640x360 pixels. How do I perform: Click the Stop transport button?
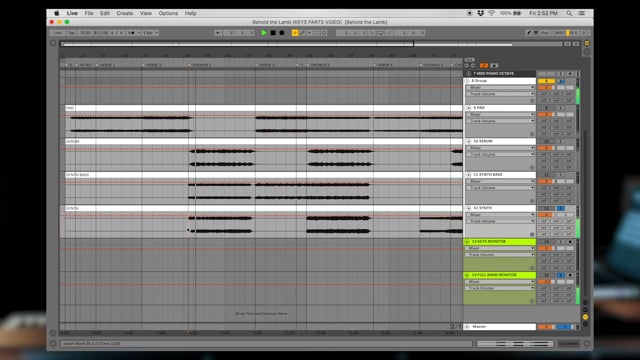click(273, 33)
